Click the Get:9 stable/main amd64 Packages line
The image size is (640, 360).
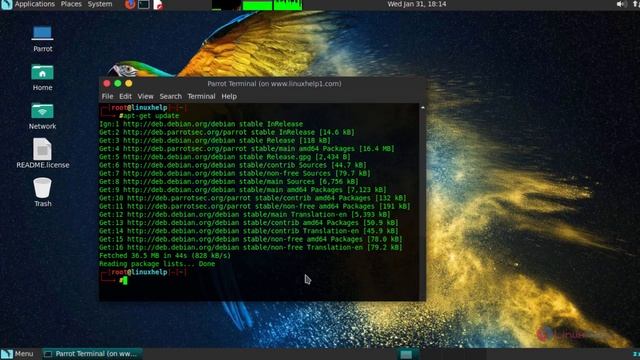point(243,189)
